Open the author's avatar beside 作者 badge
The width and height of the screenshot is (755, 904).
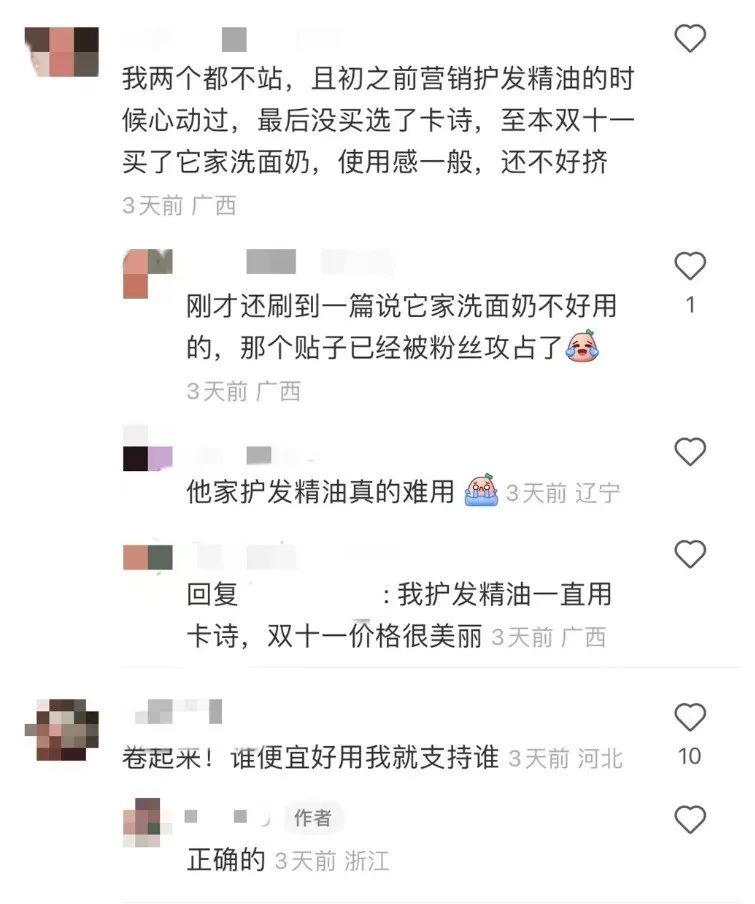148,823
